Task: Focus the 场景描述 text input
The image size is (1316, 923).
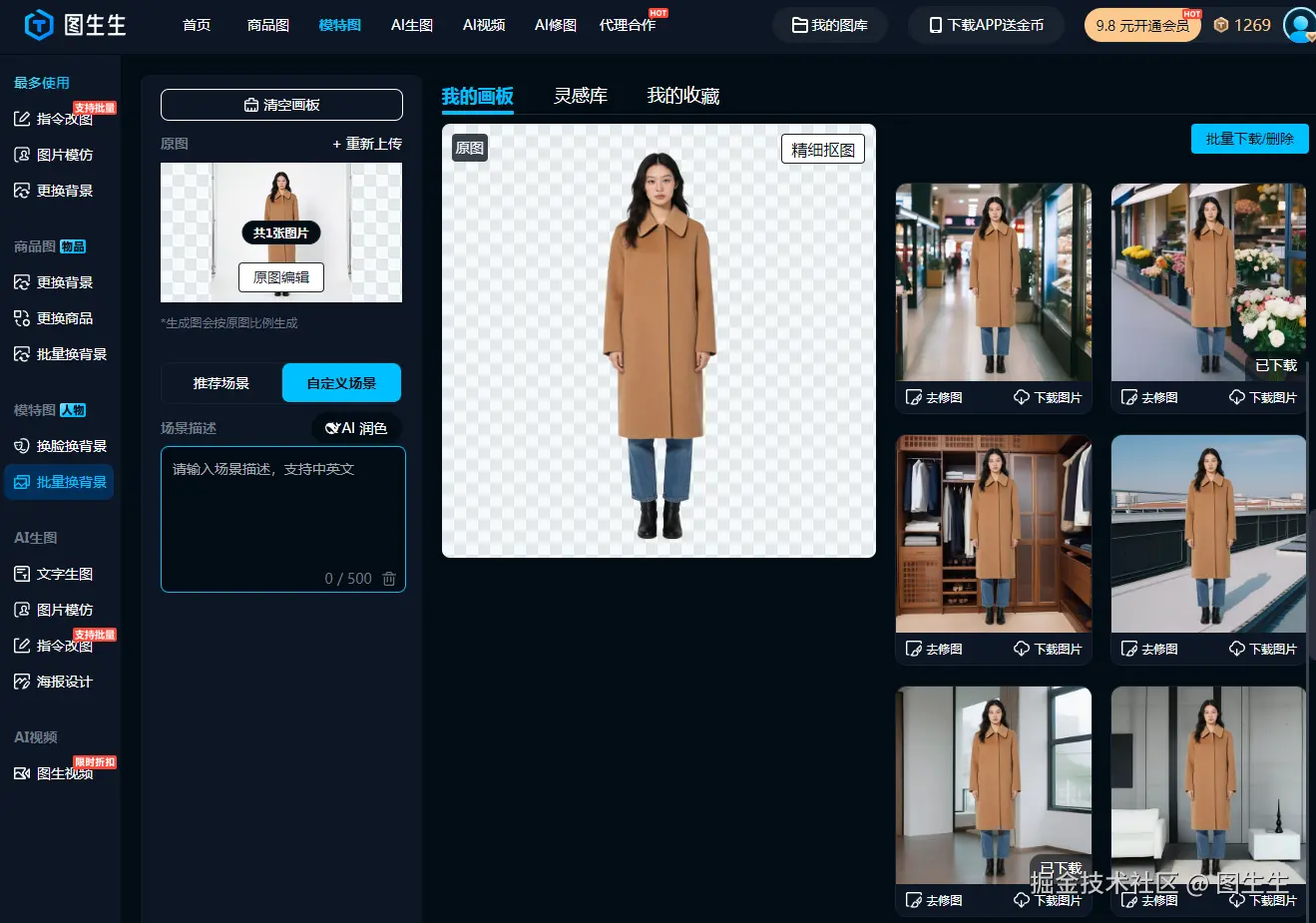Action: 283,519
